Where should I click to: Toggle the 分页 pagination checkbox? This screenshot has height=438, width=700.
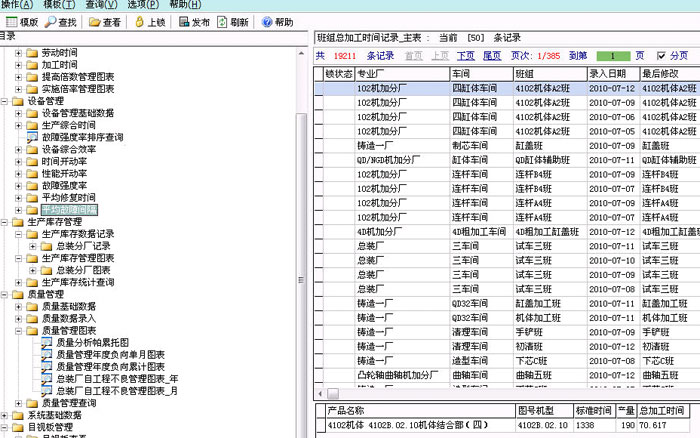[x=660, y=56]
